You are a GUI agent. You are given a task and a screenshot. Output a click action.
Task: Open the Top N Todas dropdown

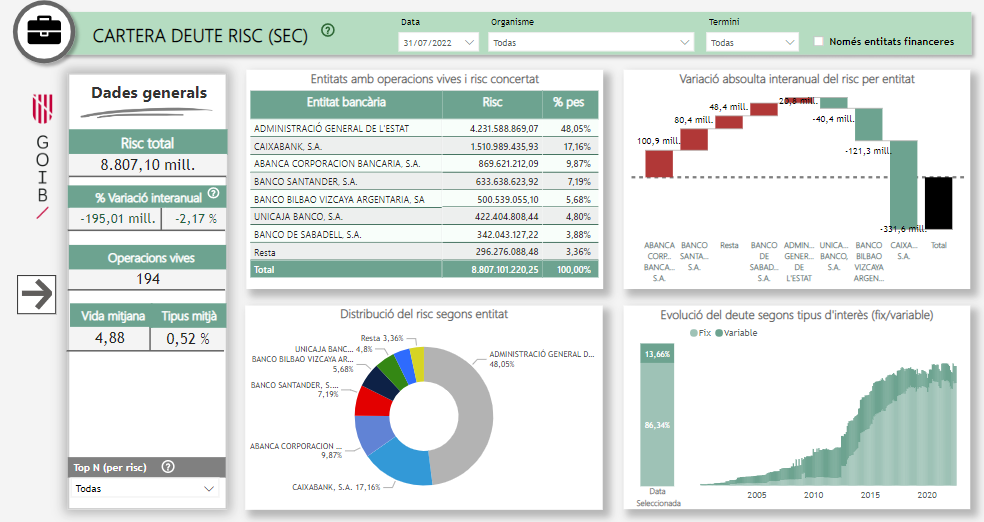tap(144, 488)
